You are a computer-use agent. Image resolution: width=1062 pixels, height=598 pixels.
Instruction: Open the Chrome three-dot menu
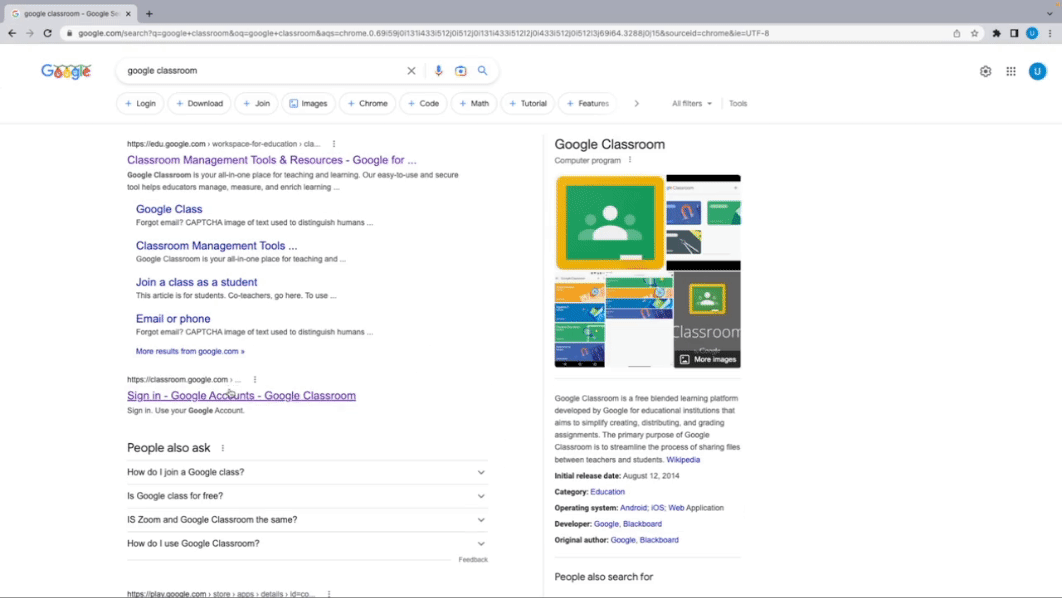pos(1050,33)
